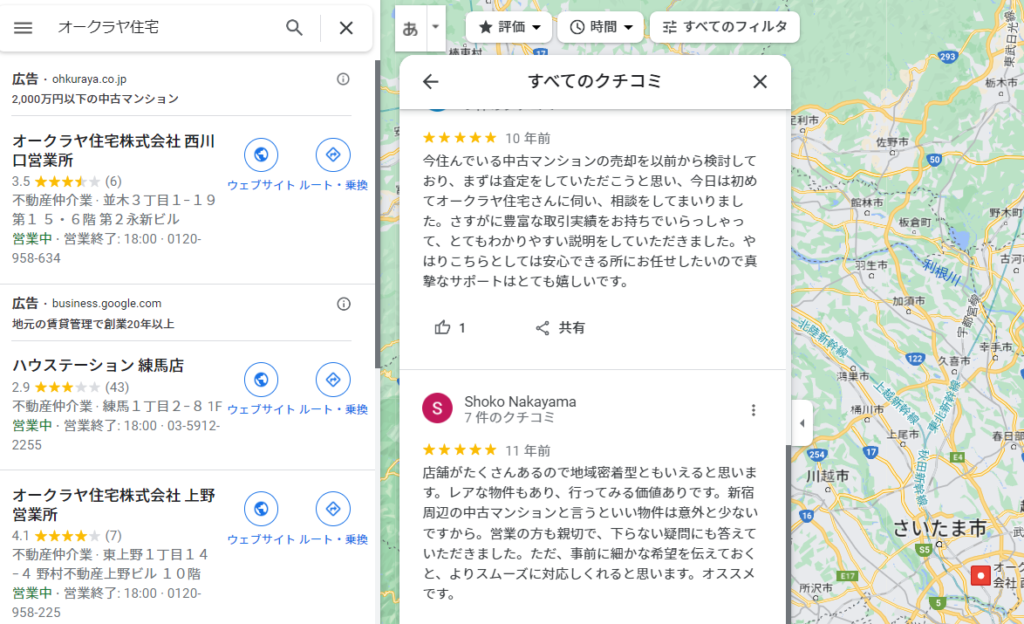Close the すべてのクチコミ panel
The height and width of the screenshot is (624, 1024).
[760, 82]
